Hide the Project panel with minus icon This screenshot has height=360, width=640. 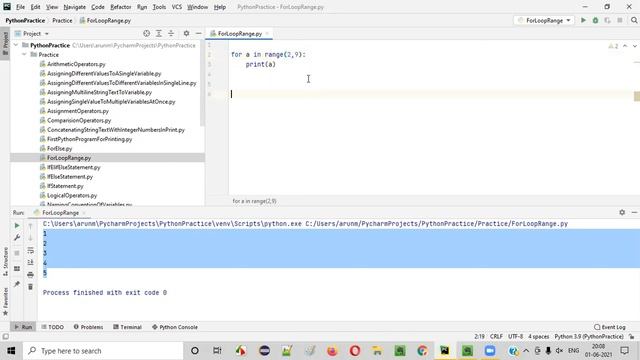198,33
